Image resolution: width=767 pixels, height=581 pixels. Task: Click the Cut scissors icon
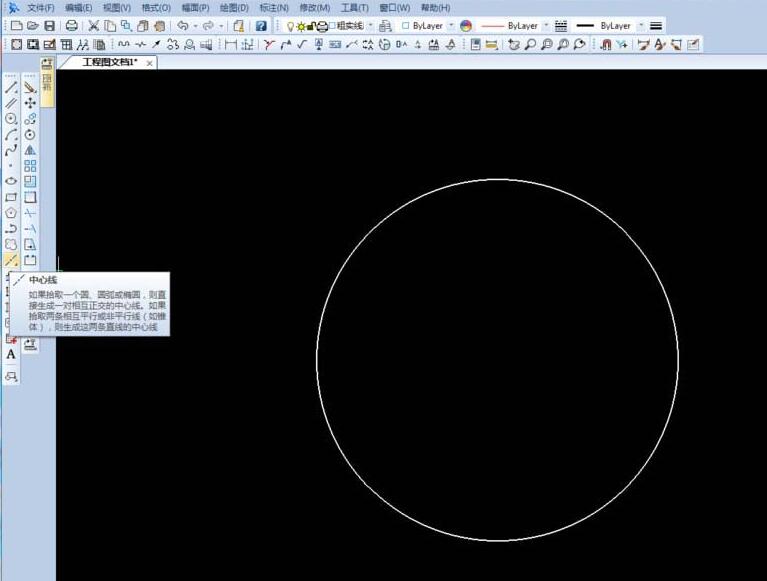(x=93, y=25)
